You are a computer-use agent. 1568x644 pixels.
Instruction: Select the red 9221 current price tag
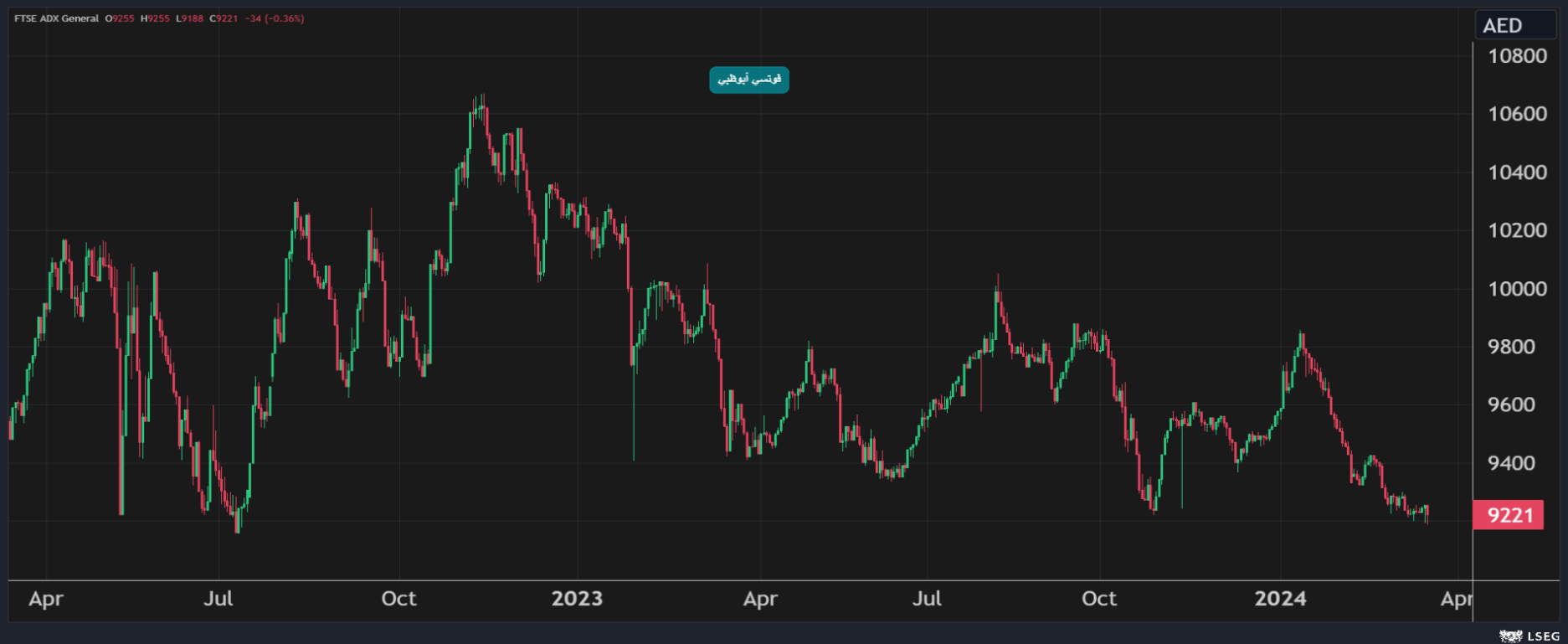click(1509, 515)
